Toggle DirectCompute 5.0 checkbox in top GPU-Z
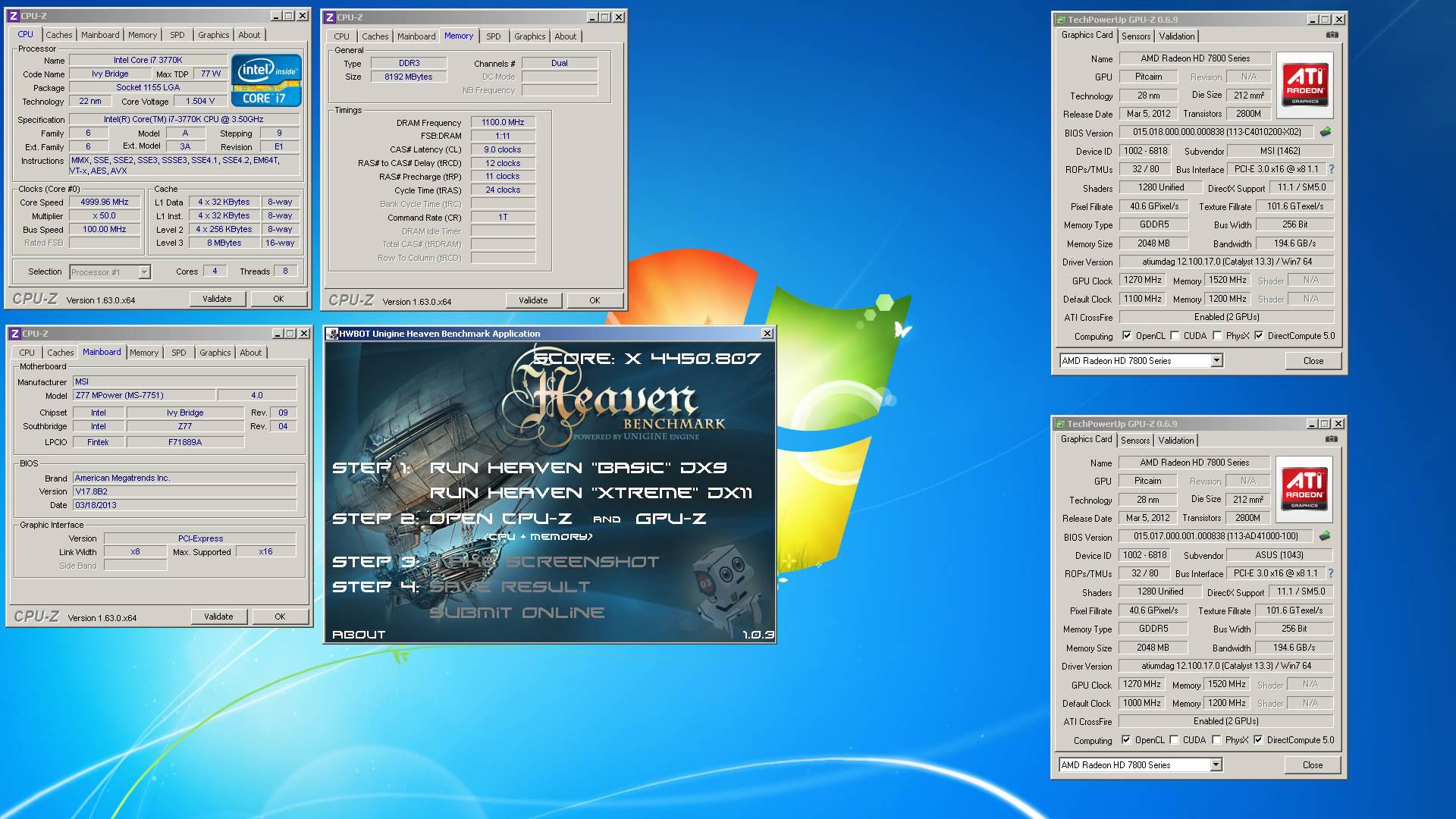 (1260, 336)
